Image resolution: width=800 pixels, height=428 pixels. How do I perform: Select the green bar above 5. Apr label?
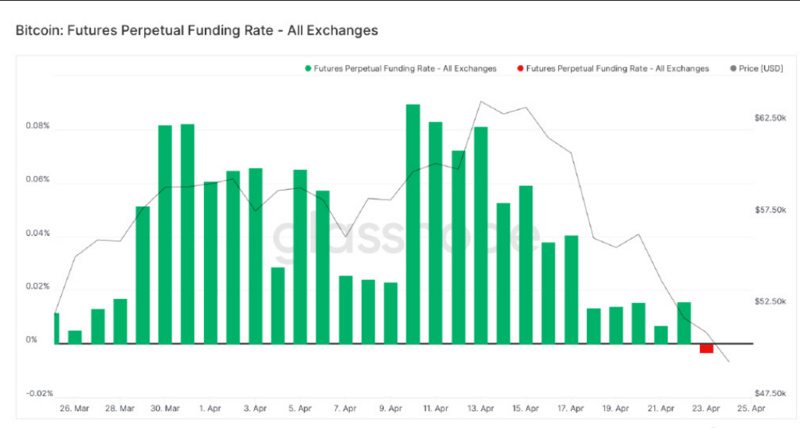point(300,257)
